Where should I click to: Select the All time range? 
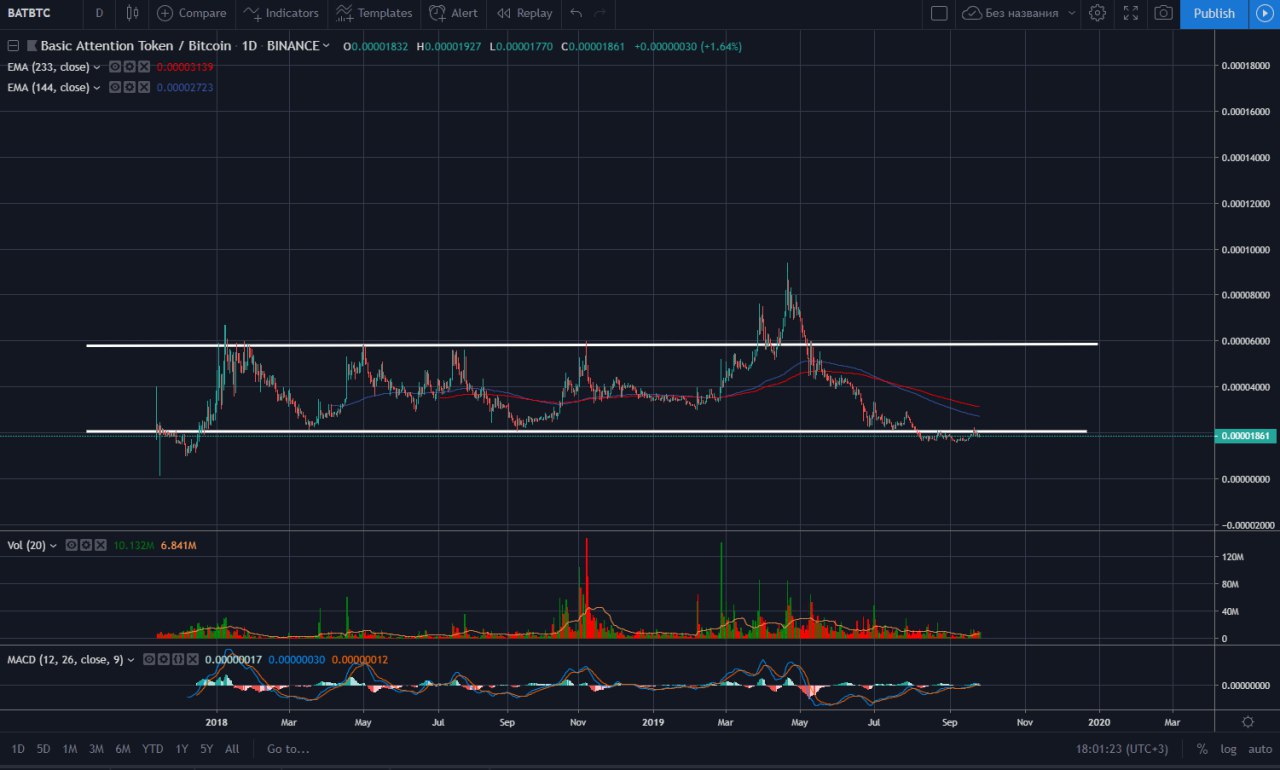coord(232,749)
